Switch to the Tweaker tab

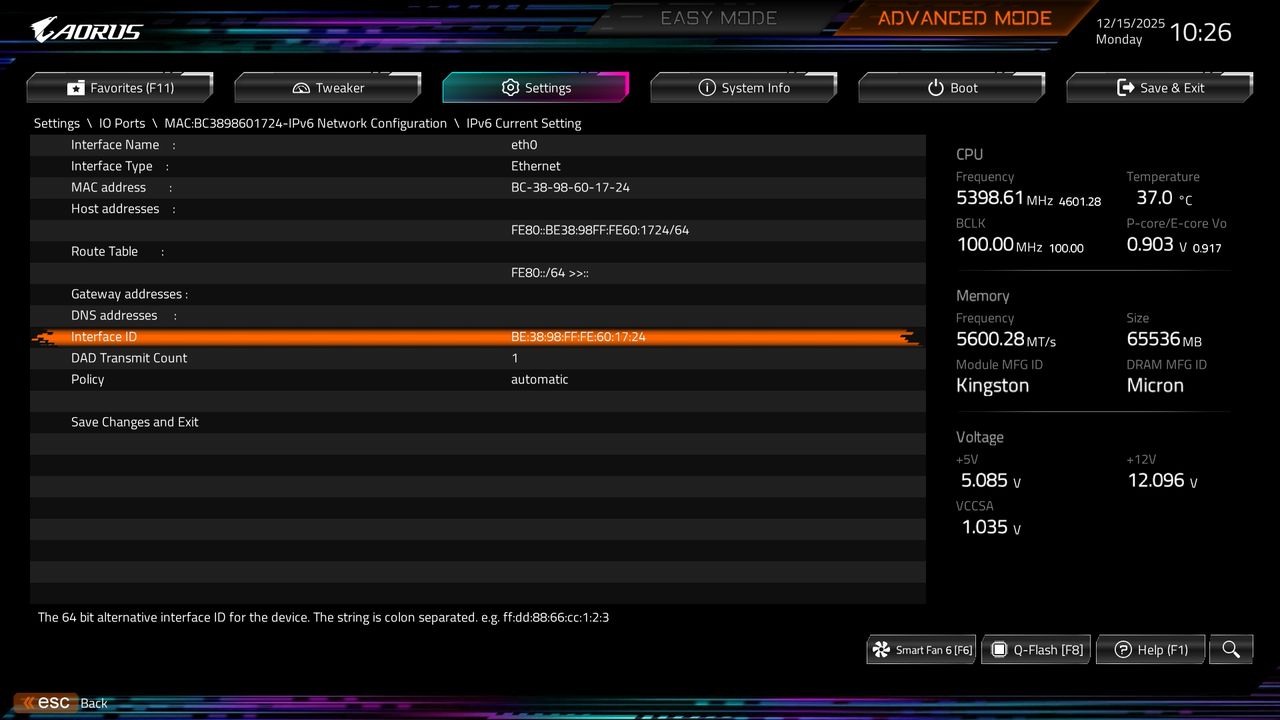coord(328,88)
